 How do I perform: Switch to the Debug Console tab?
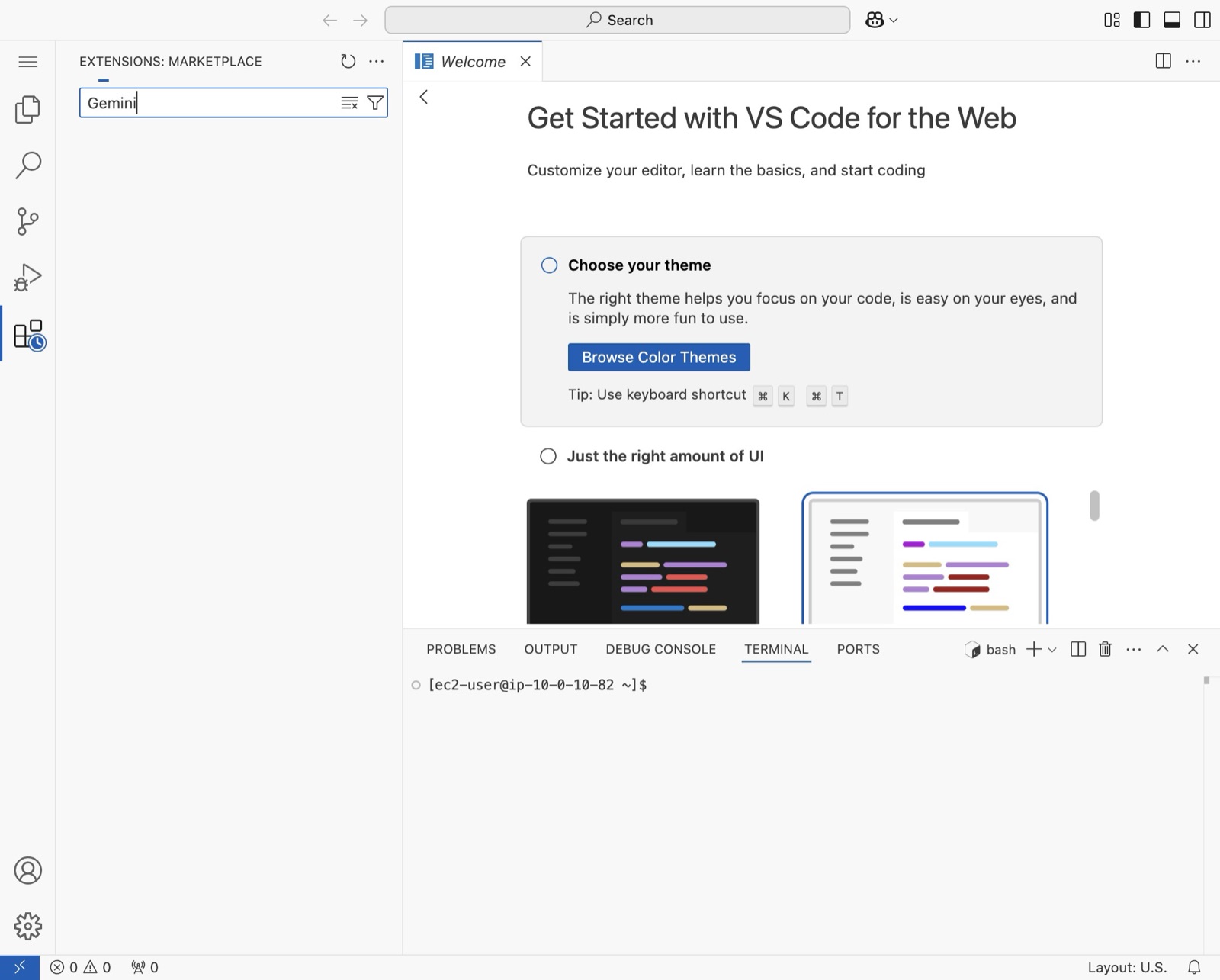tap(660, 649)
